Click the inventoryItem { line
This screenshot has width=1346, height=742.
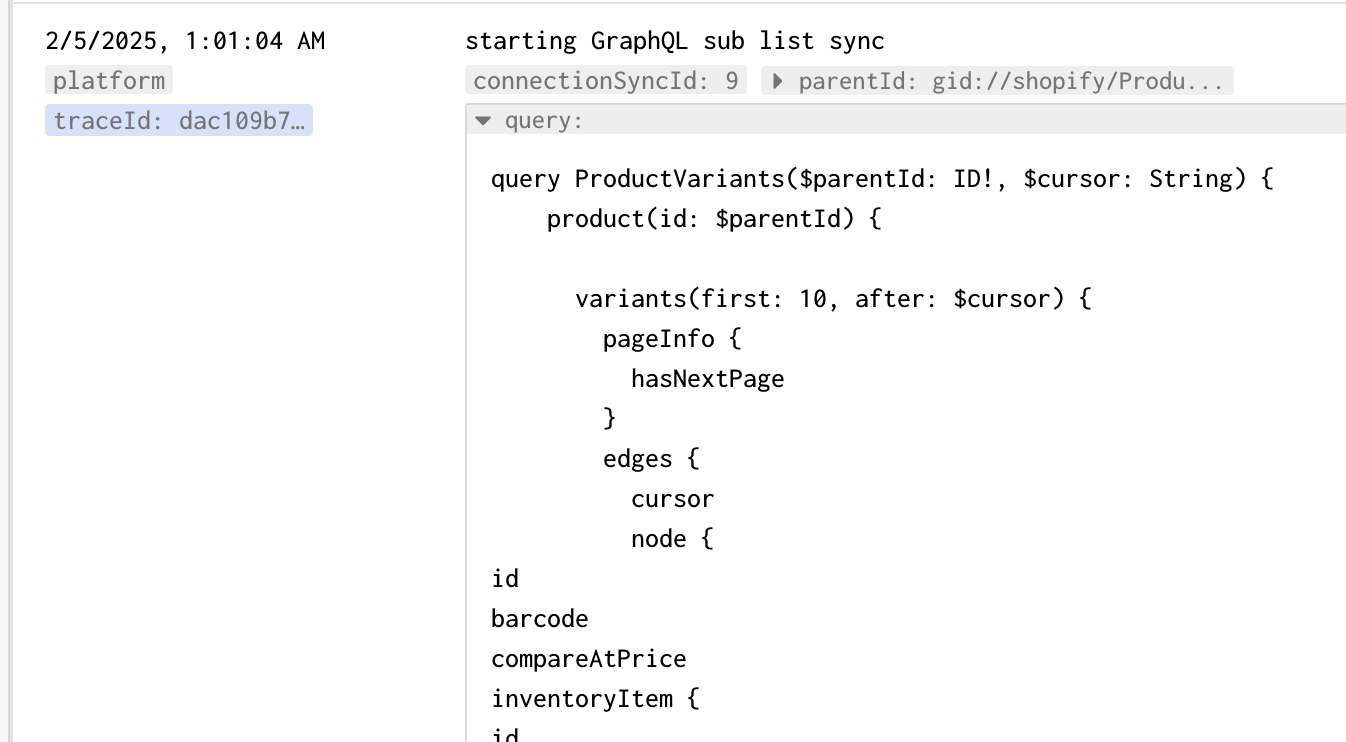(595, 699)
